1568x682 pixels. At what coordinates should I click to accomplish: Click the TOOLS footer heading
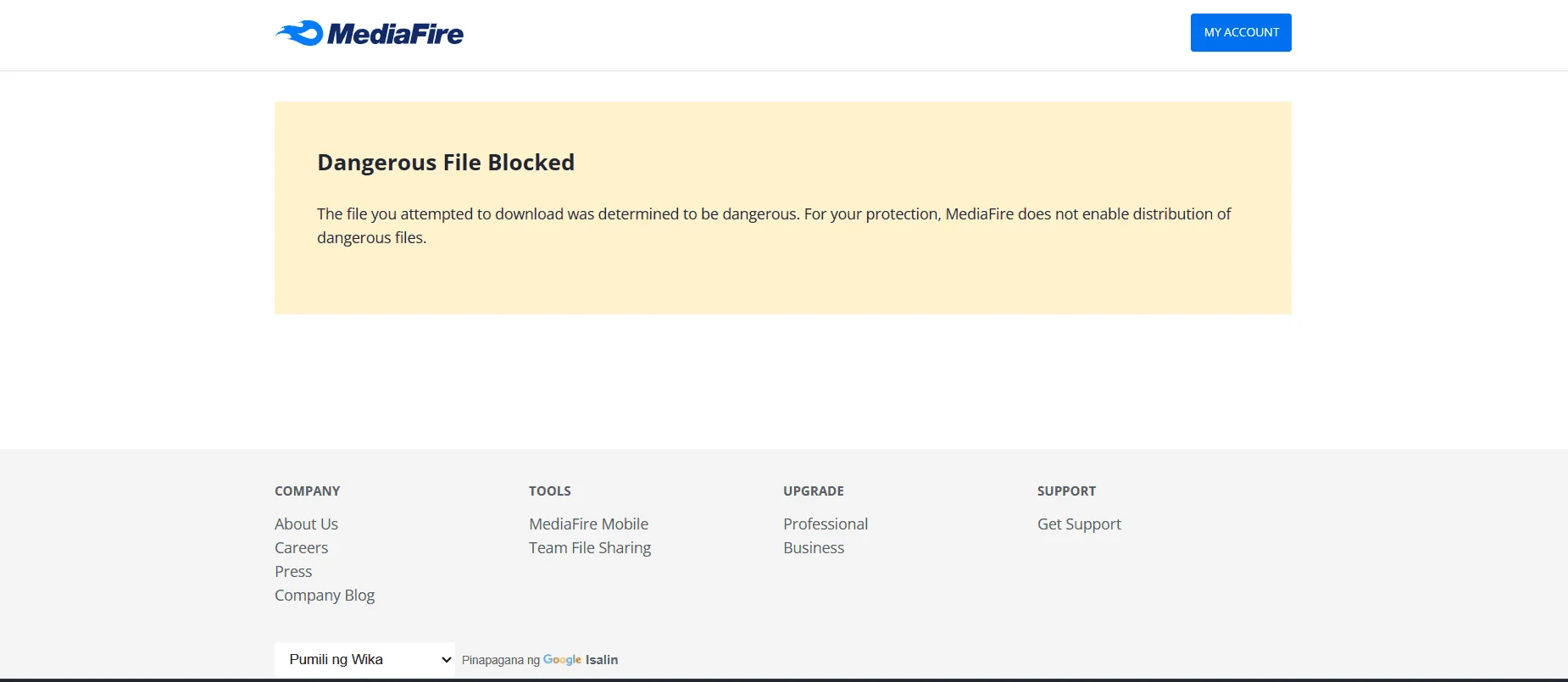click(550, 491)
